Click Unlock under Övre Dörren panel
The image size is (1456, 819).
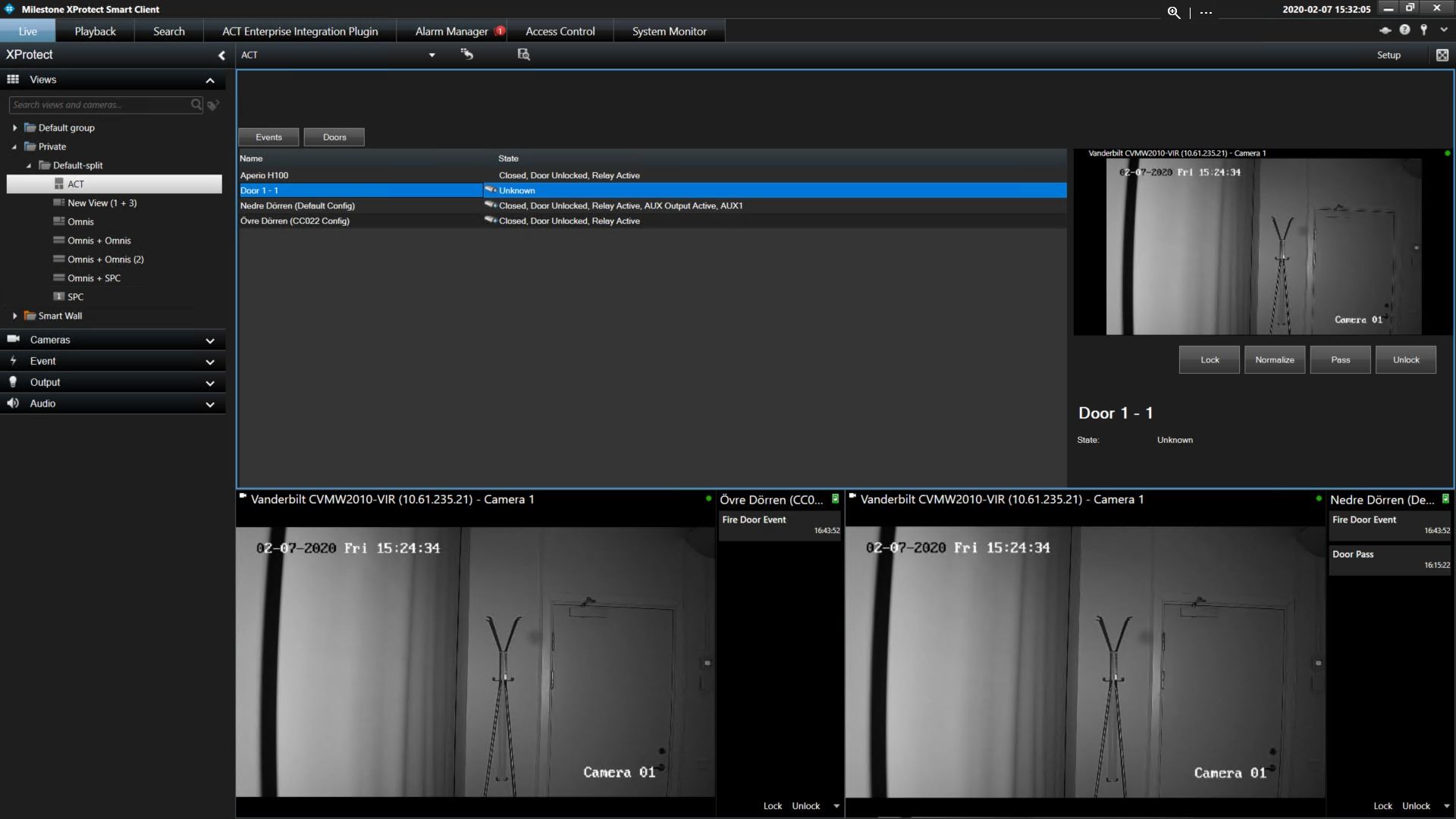click(x=806, y=806)
